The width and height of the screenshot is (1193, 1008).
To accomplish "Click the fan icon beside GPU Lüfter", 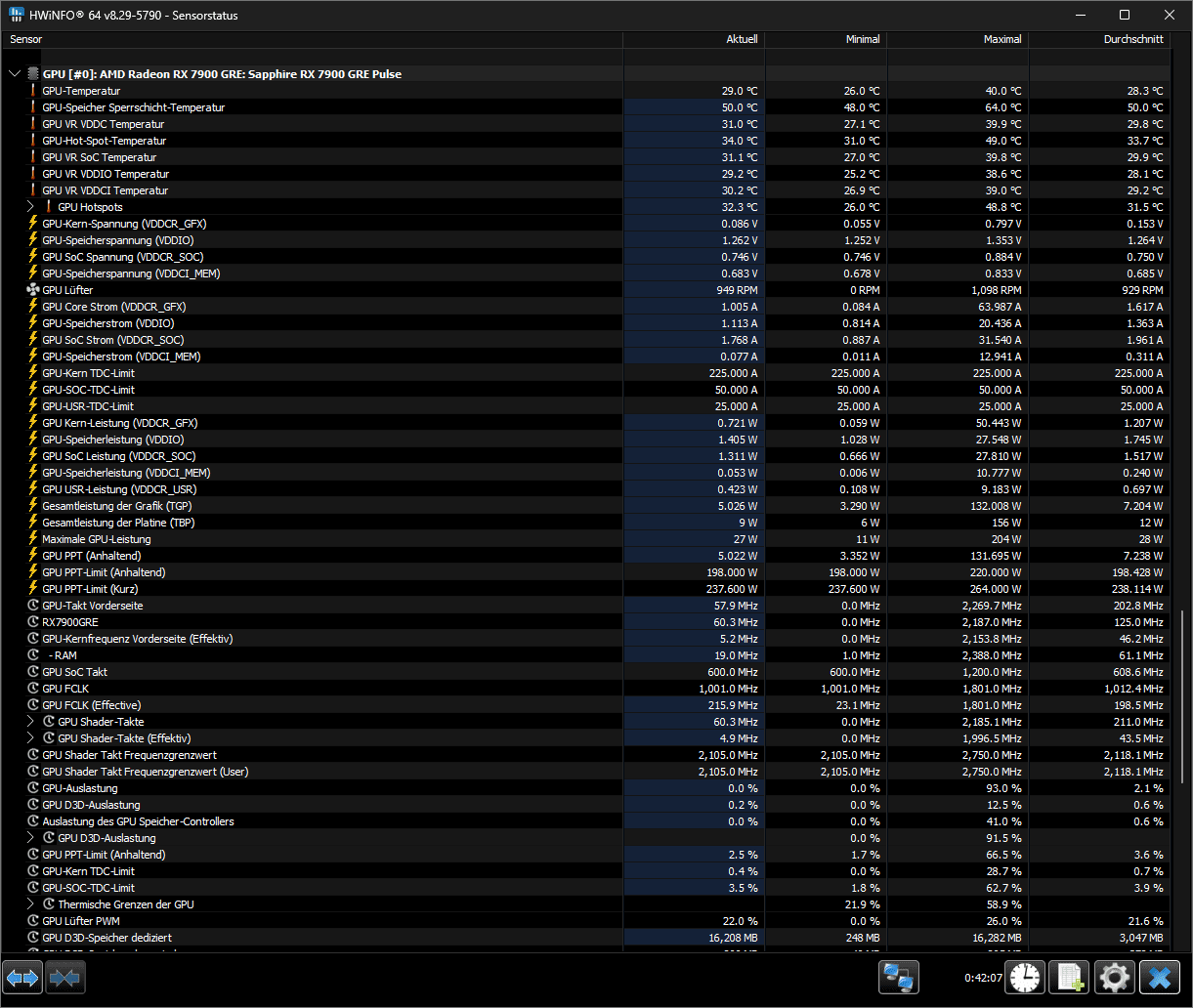I will (x=32, y=290).
